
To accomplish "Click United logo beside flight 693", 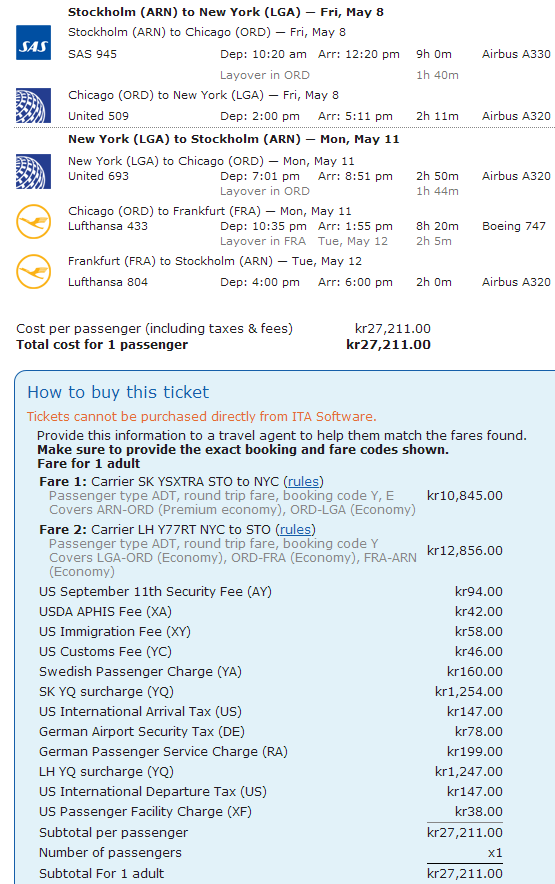I will [x=33, y=171].
